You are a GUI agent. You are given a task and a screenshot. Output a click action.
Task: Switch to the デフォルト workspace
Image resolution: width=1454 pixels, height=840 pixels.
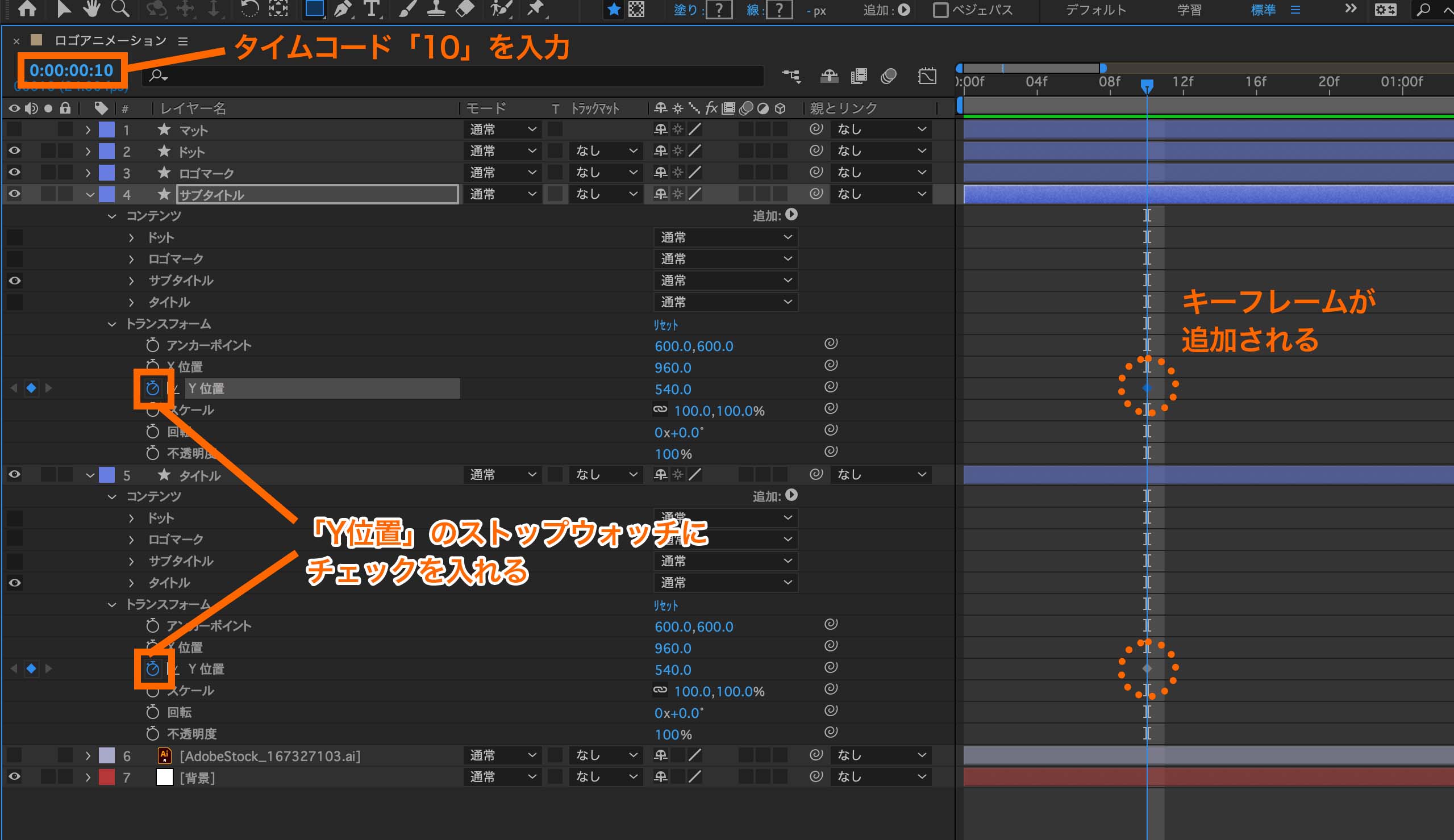(1095, 10)
